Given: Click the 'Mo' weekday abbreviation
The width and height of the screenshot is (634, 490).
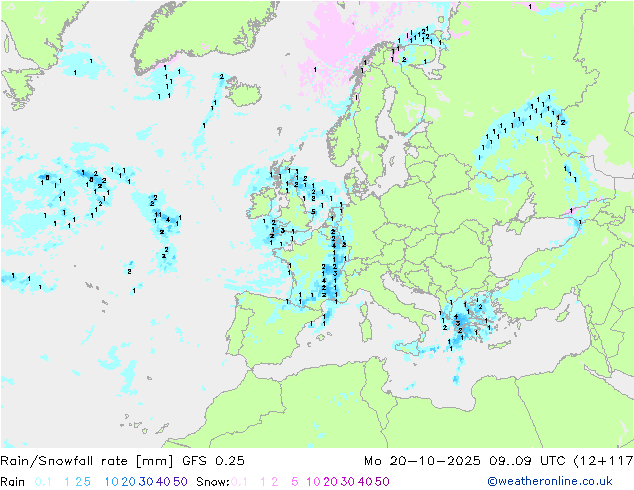Looking at the screenshot, I should (x=372, y=461).
